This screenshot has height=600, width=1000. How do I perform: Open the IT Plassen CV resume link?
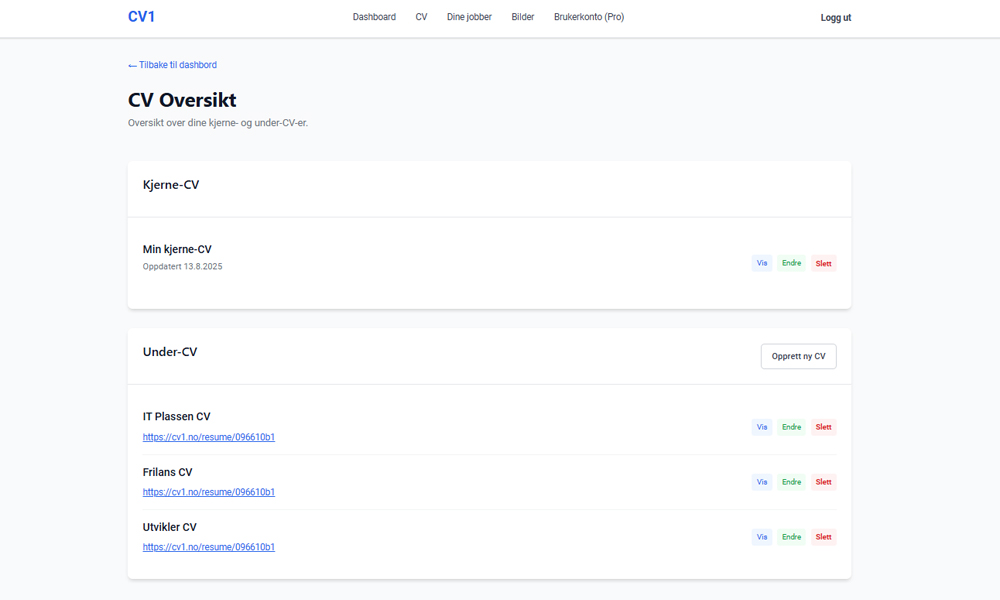[208, 437]
